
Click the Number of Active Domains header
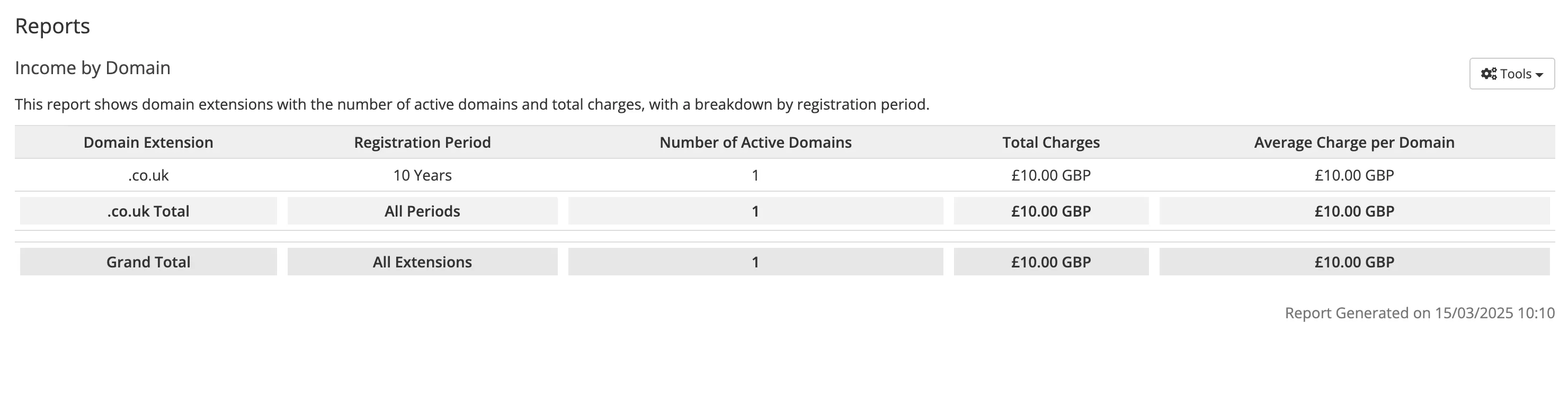[755, 142]
